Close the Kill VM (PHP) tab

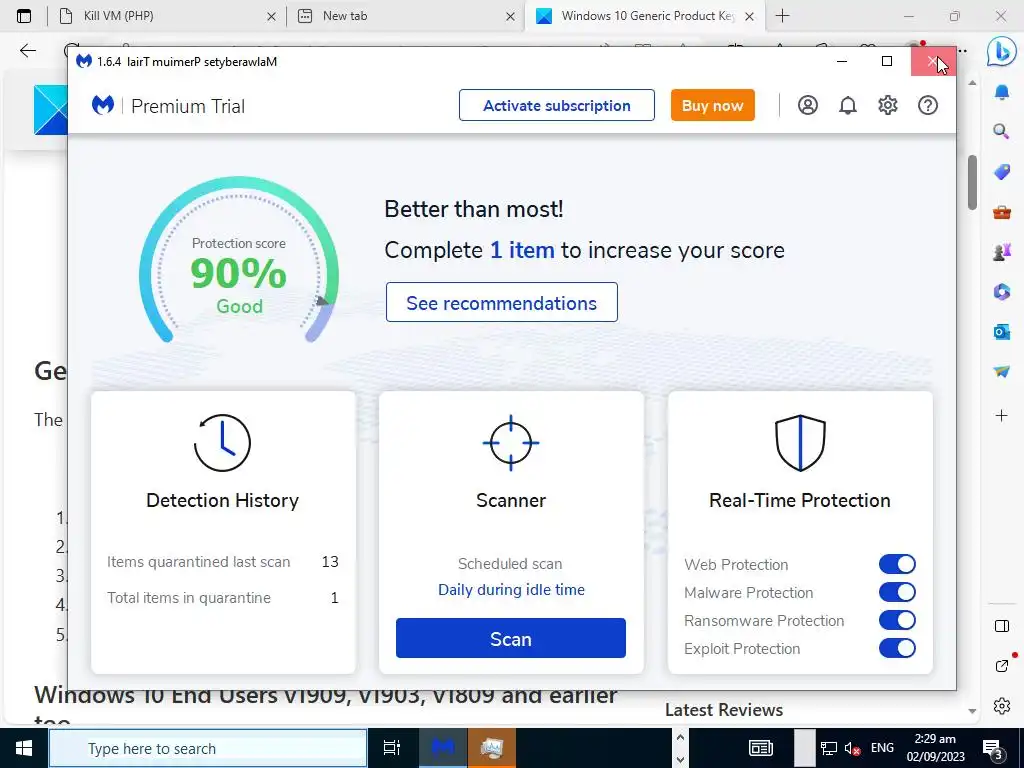coord(271,16)
